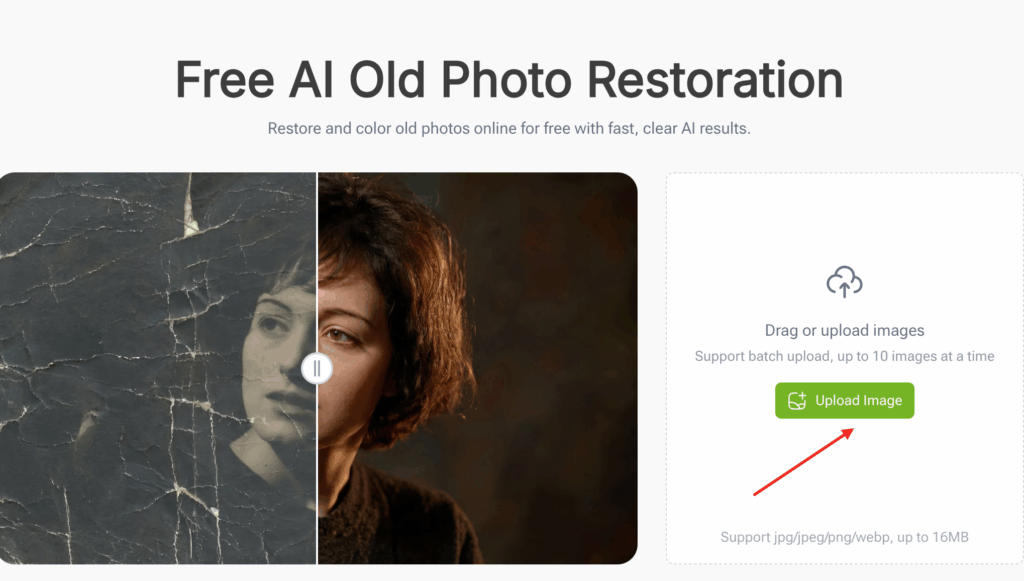Click the 'Free AI Old Photo Restoration' heading
This screenshot has width=1024, height=581.
pyautogui.click(x=508, y=80)
